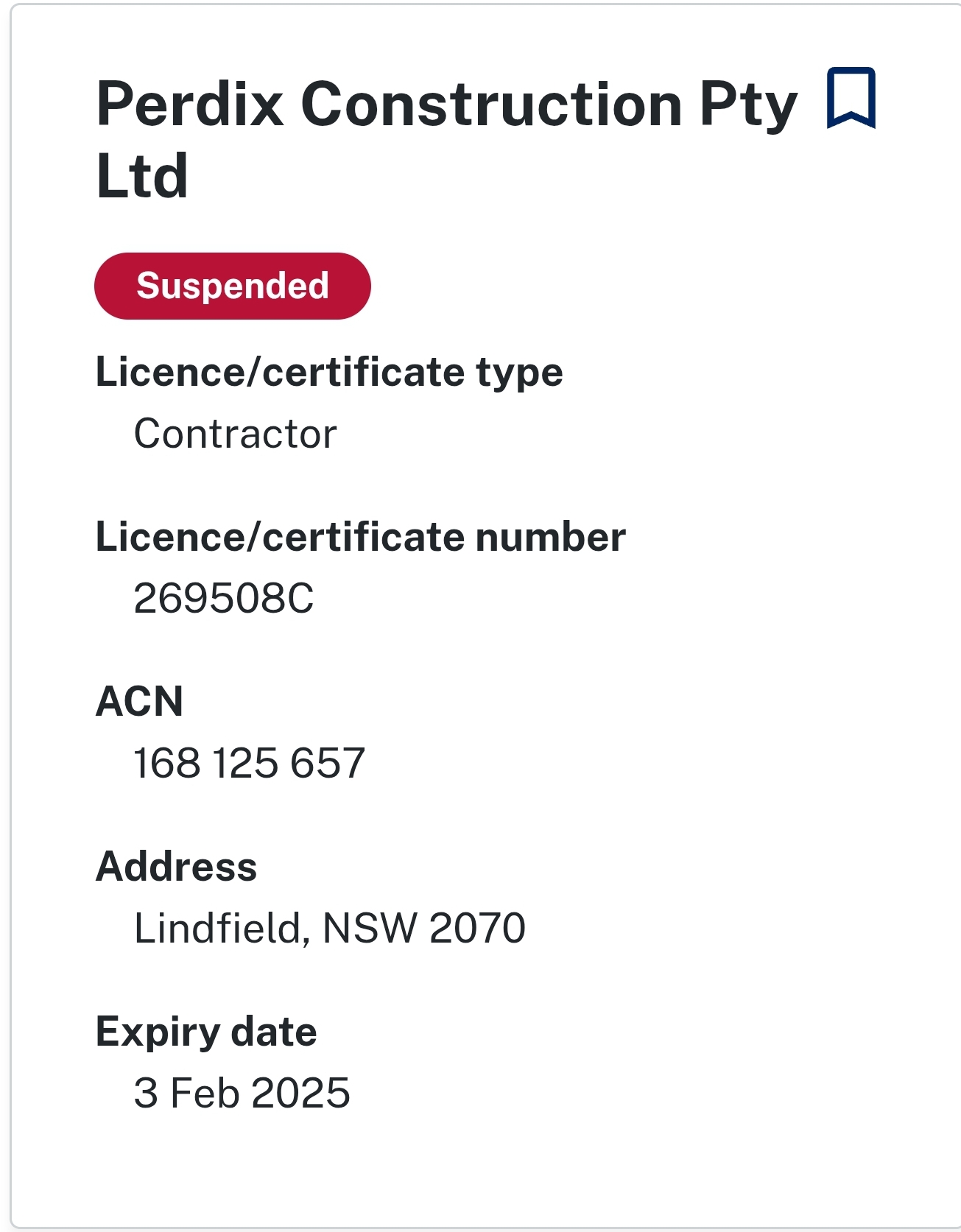Click the word Suspended inside the badge
The image size is (961, 1232).
tap(232, 286)
